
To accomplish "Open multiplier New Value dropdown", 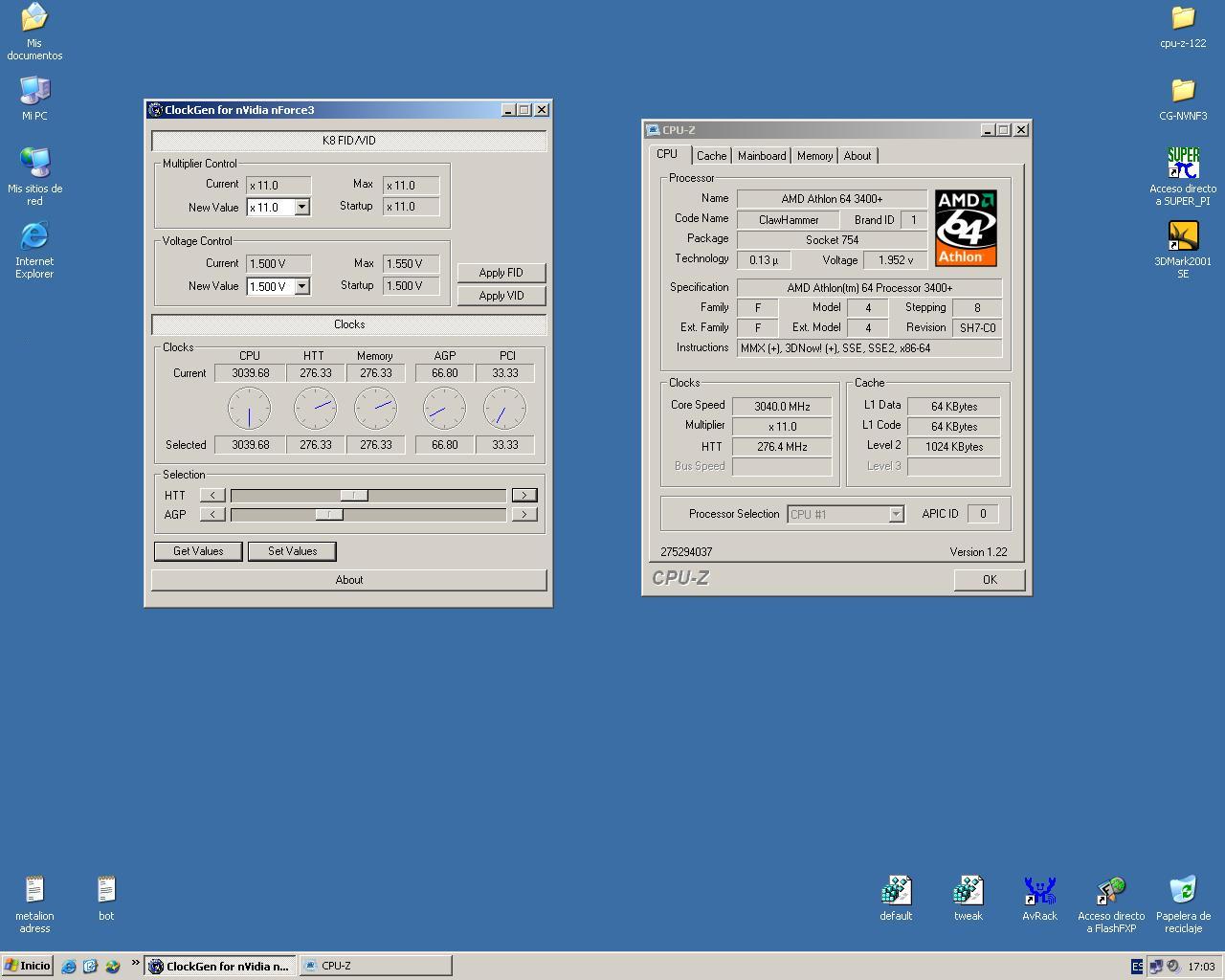I will (x=301, y=207).
